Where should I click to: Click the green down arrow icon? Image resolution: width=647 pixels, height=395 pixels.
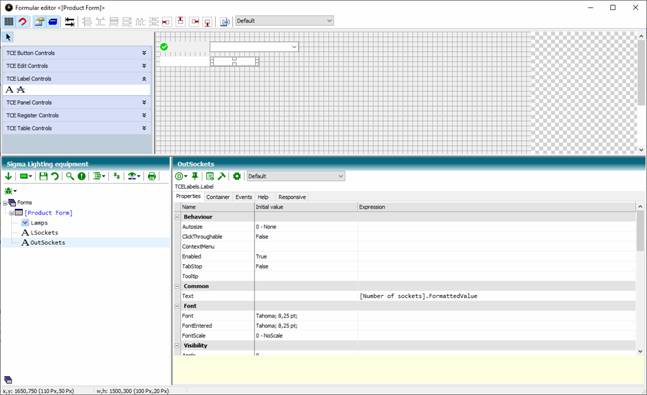[8, 176]
